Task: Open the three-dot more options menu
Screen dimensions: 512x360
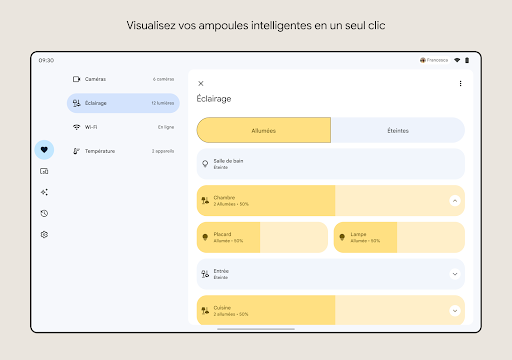Action: pyautogui.click(x=460, y=83)
